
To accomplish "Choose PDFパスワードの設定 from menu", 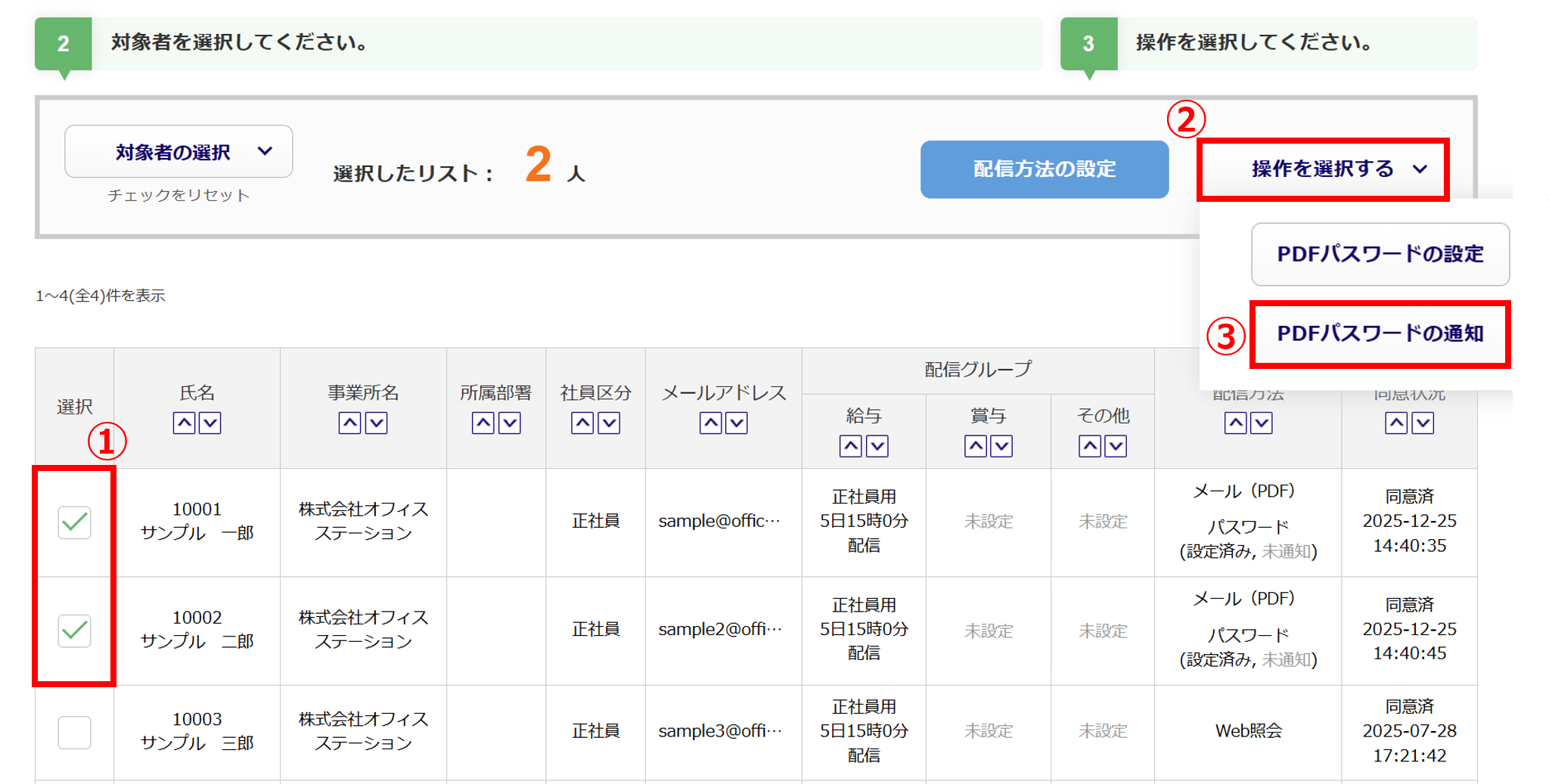I will click(x=1380, y=254).
